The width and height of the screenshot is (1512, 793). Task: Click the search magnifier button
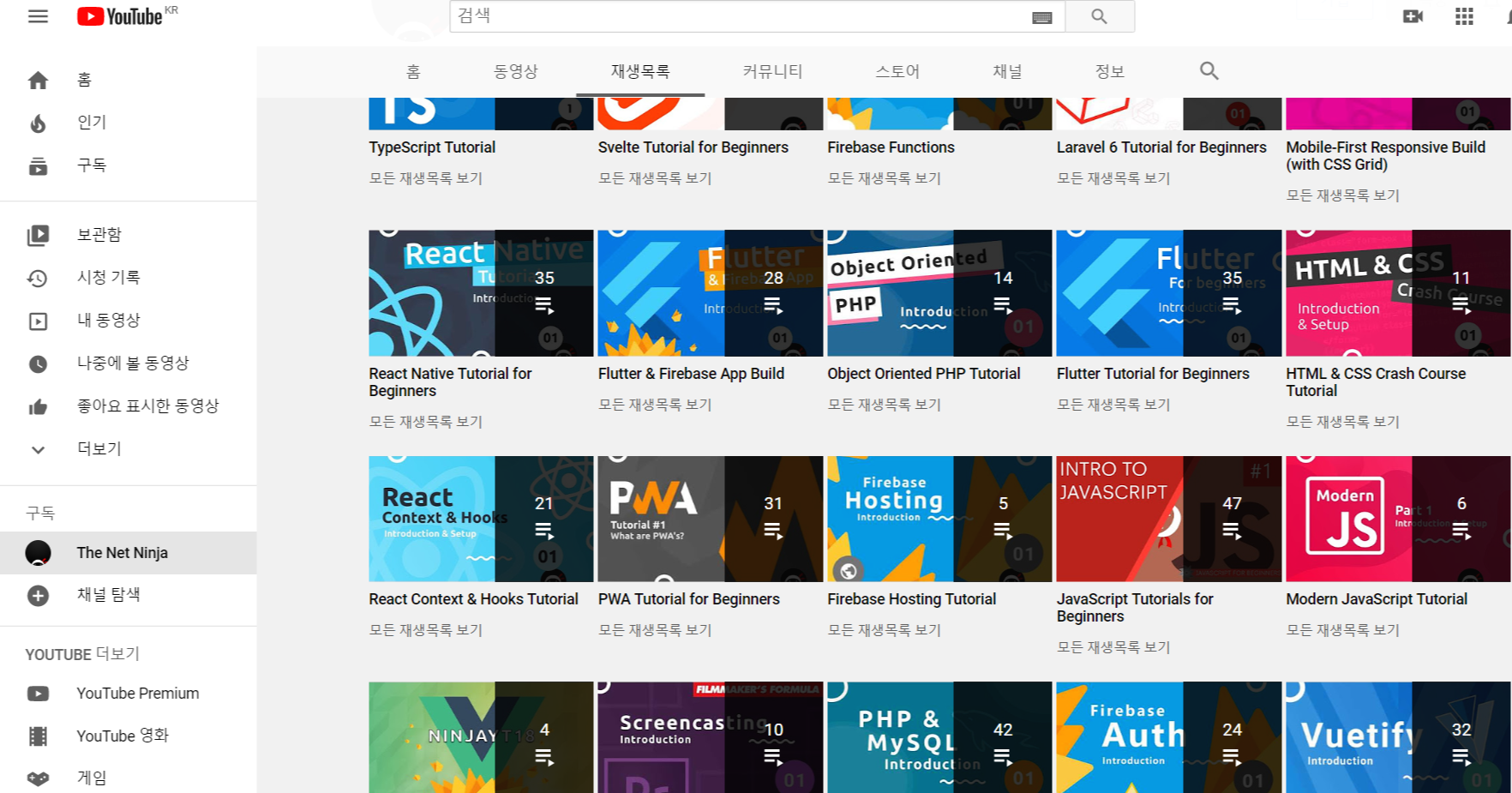pos(1100,16)
